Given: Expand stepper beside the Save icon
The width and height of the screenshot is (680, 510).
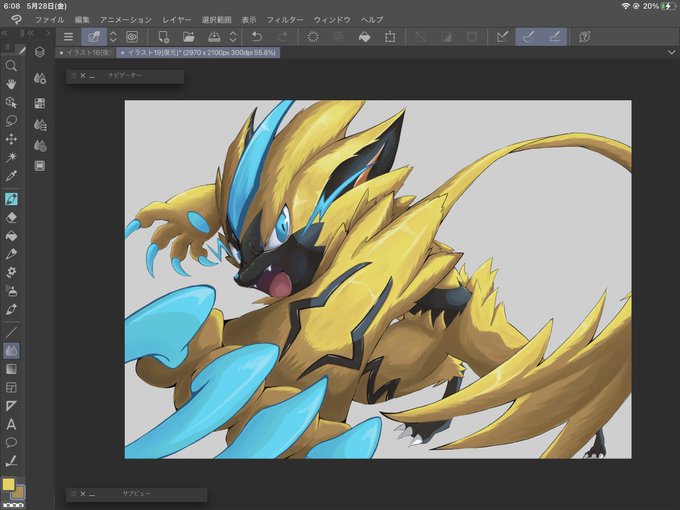Looking at the screenshot, I should coord(233,37).
